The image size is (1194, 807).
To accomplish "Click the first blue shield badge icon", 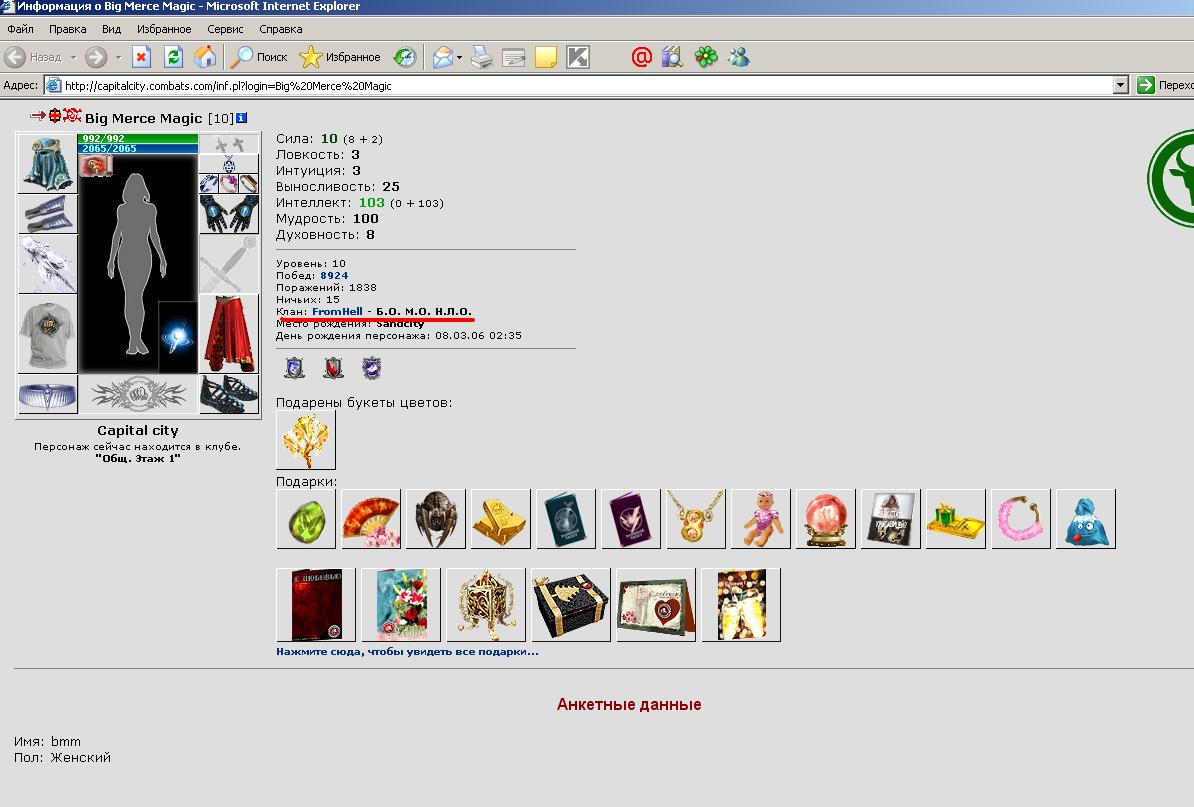I will pyautogui.click(x=295, y=368).
